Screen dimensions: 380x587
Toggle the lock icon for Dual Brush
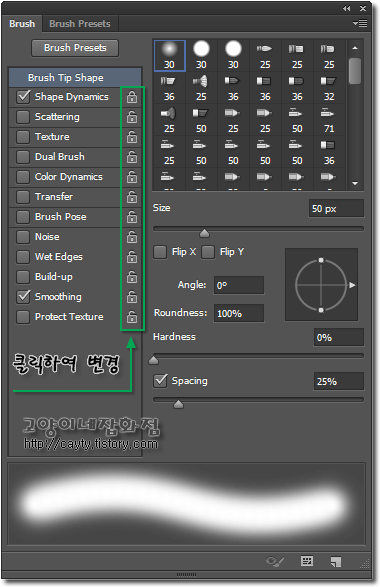click(x=132, y=157)
